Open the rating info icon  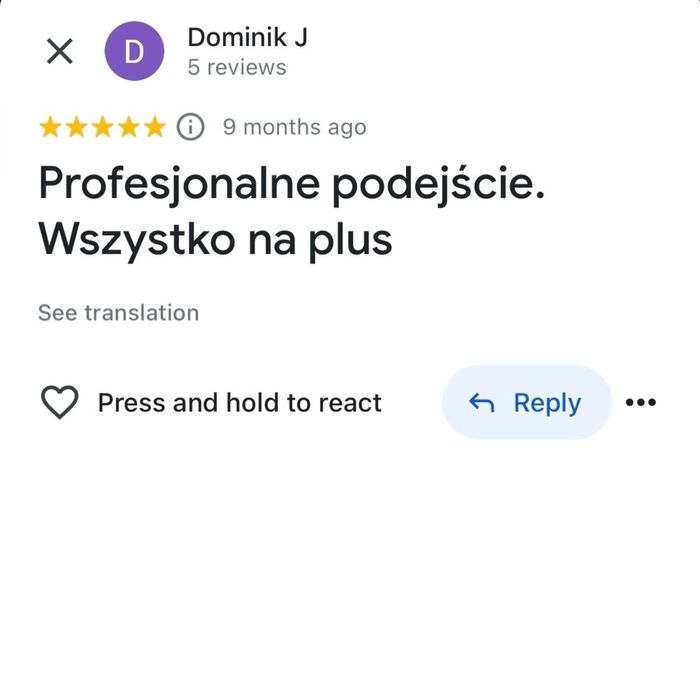[190, 127]
